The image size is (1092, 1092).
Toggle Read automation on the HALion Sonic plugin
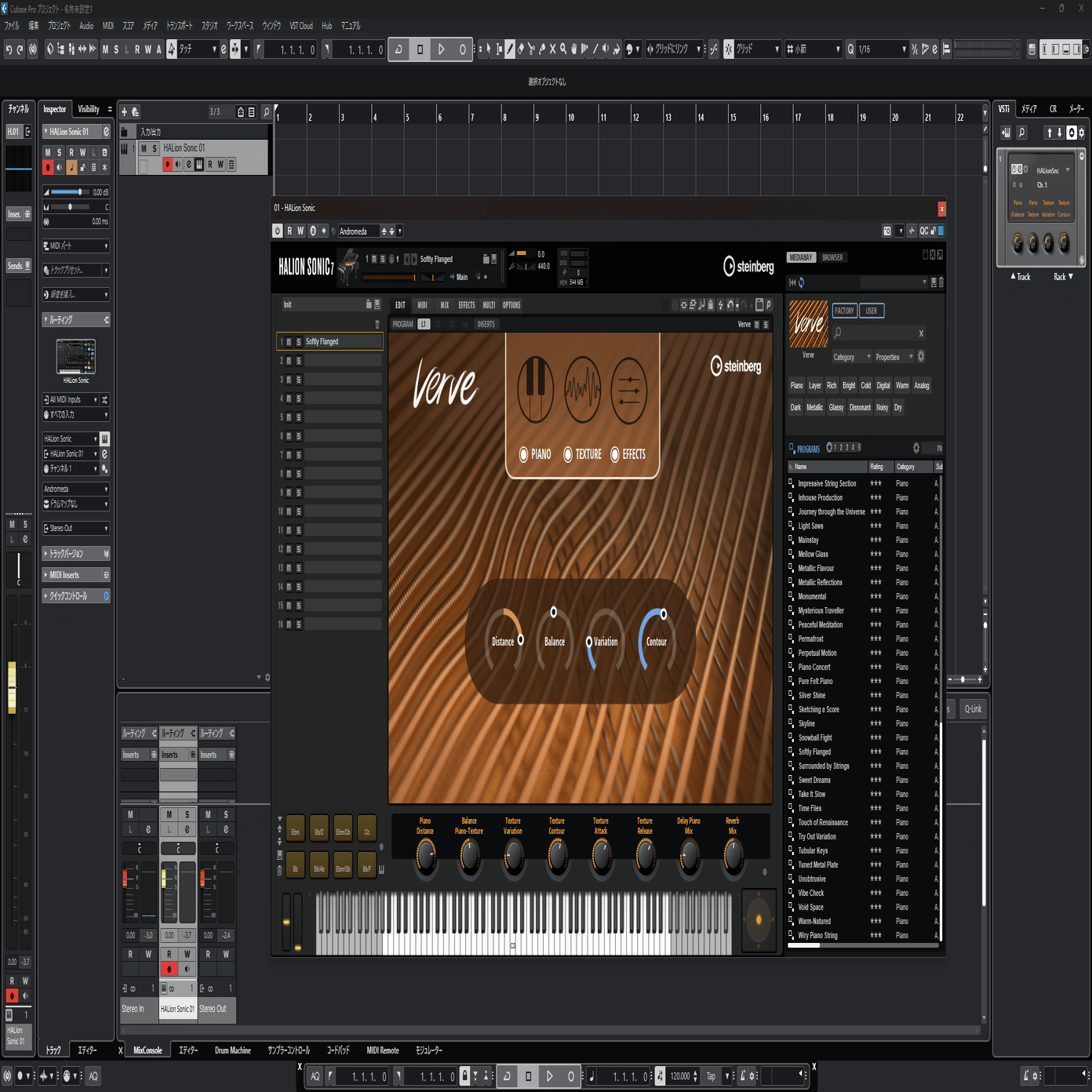pyautogui.click(x=289, y=230)
